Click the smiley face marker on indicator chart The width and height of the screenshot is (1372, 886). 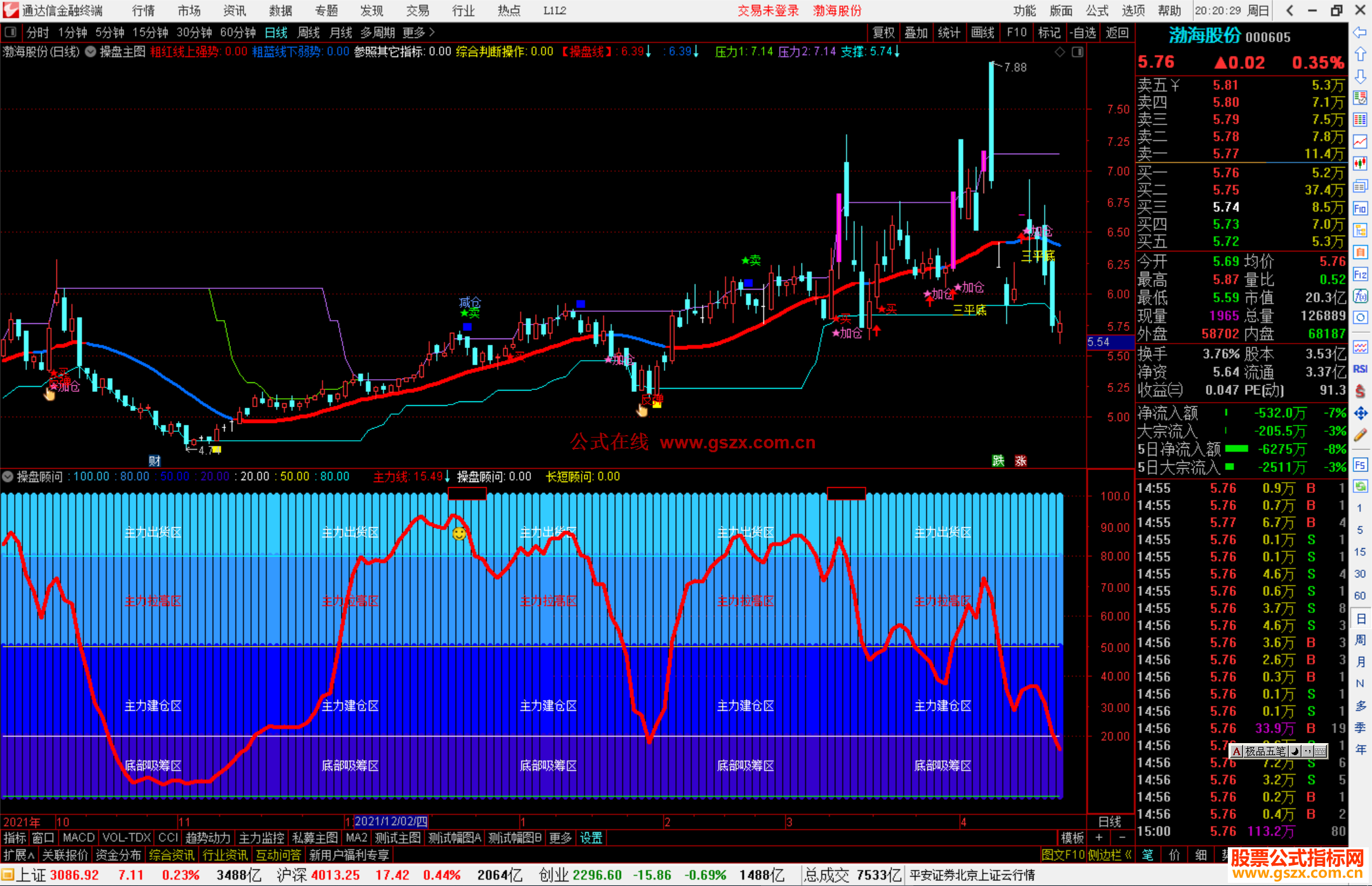[459, 534]
